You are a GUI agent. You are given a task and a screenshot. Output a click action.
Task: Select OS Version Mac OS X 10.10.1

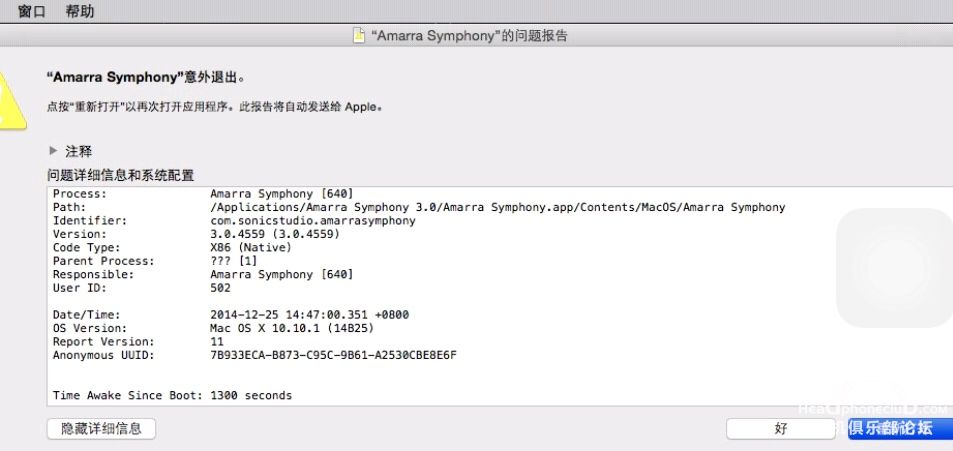[292, 328]
